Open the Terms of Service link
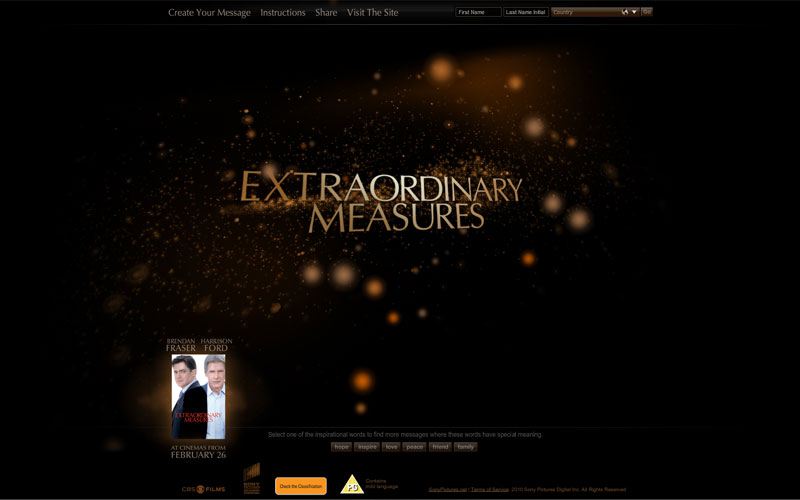The image size is (800, 500). (489, 490)
